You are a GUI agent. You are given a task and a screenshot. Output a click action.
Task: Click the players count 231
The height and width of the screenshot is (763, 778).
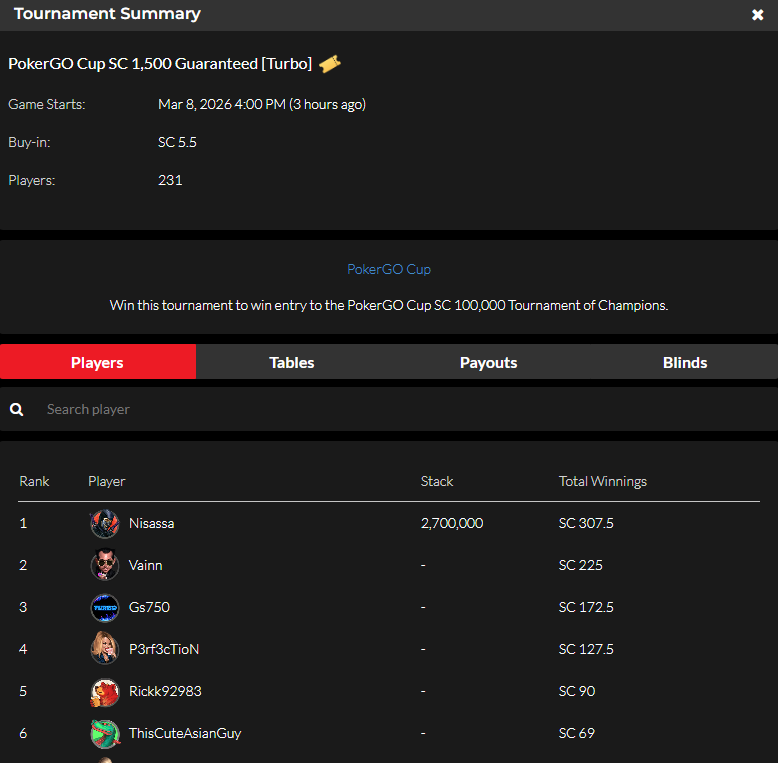click(x=170, y=180)
